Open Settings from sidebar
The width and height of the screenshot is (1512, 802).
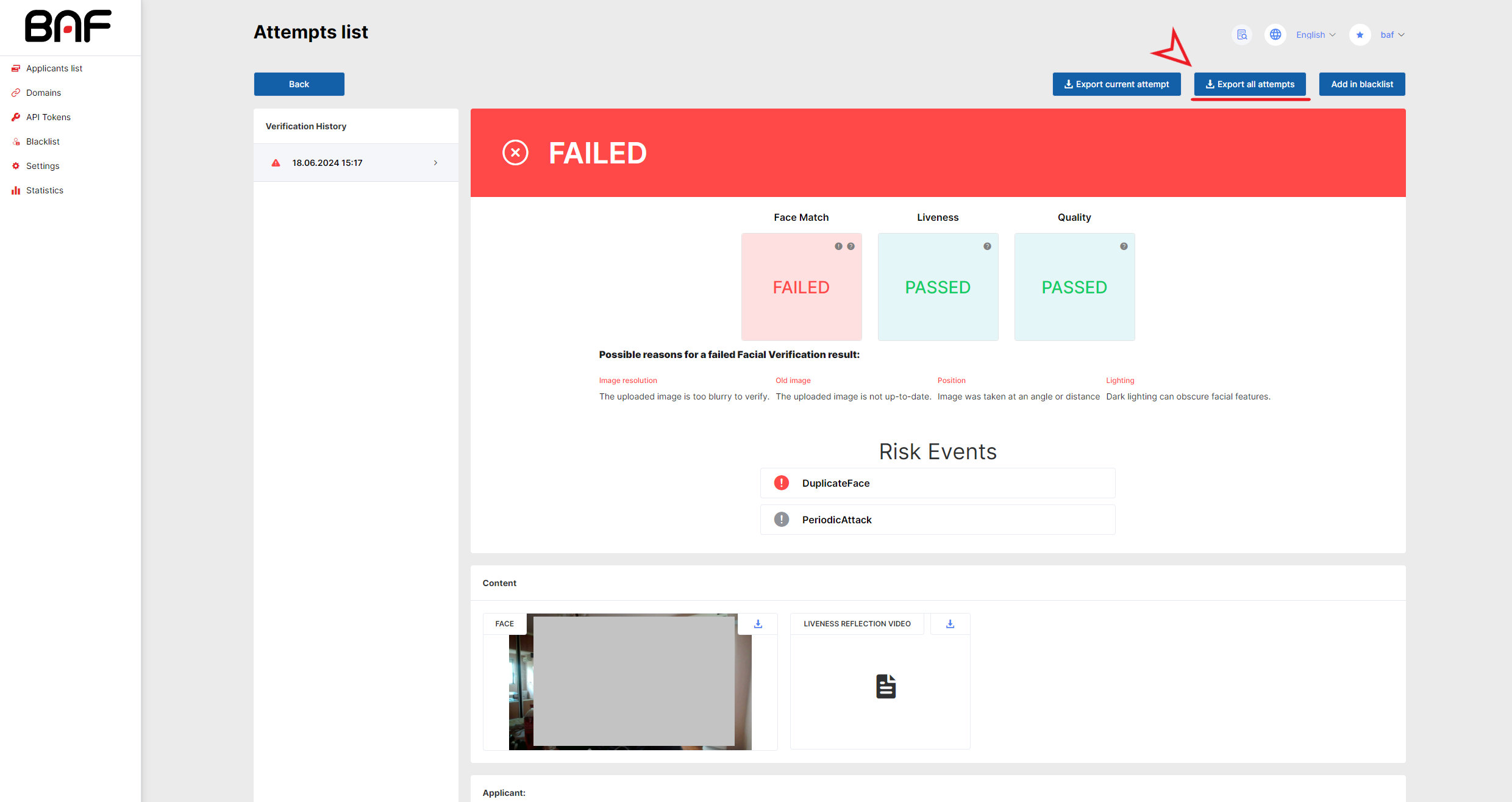point(43,166)
